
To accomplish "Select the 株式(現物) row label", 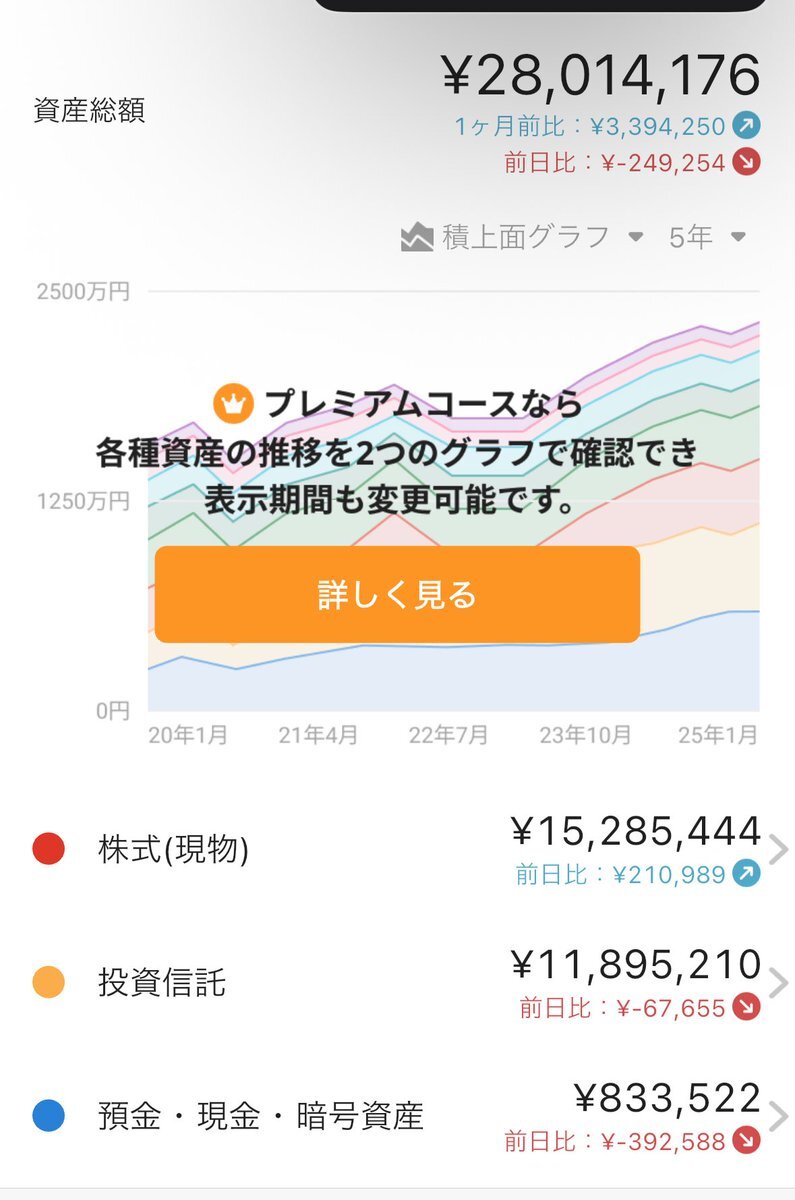I will 173,850.
